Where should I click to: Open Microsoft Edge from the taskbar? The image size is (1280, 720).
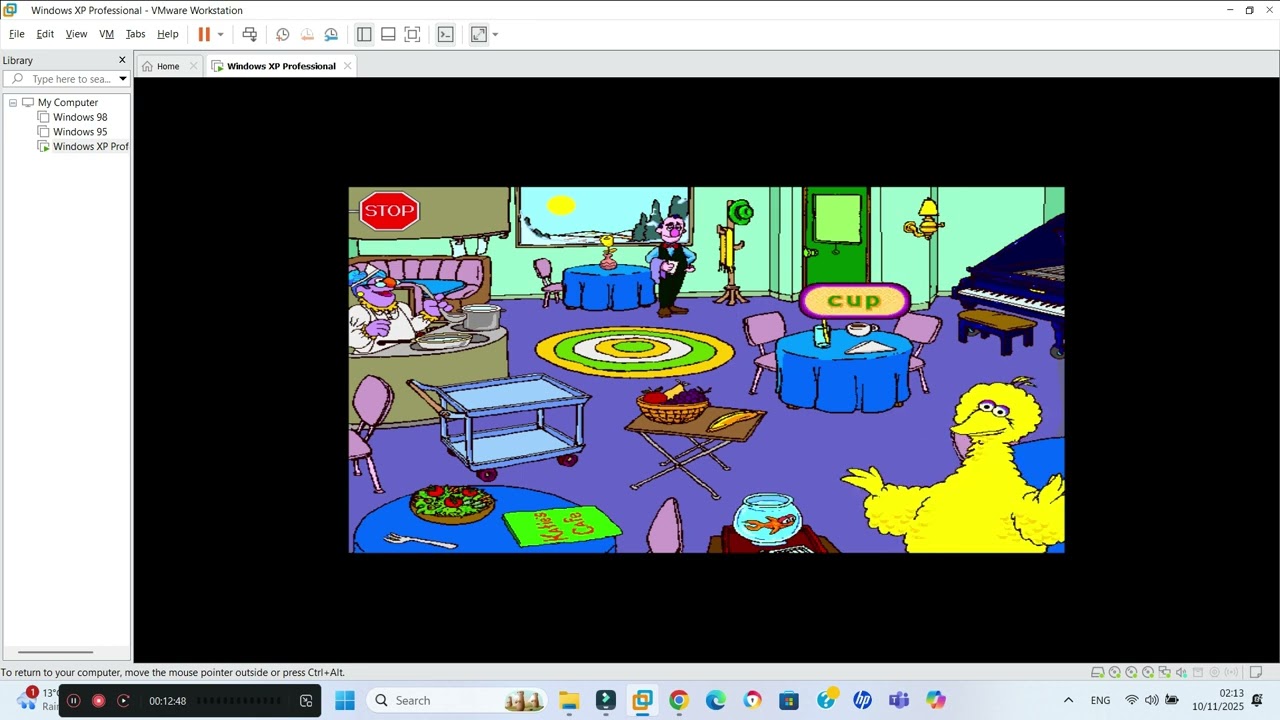click(716, 700)
